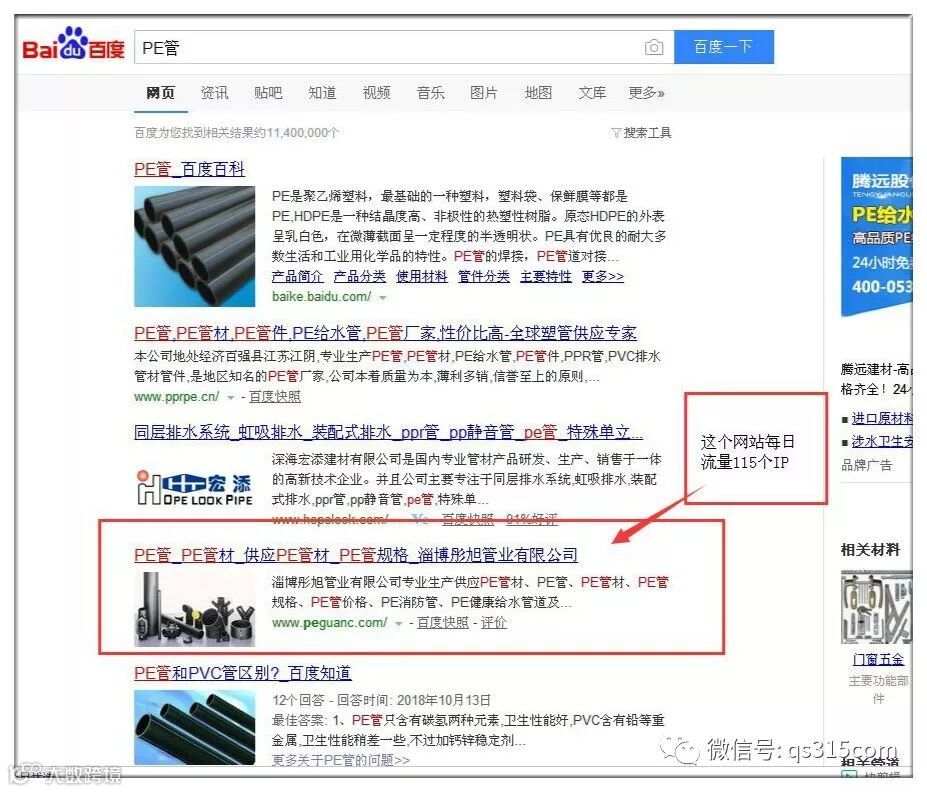
Task: Click the www.pprpe.cn/ URL
Action: (177, 397)
